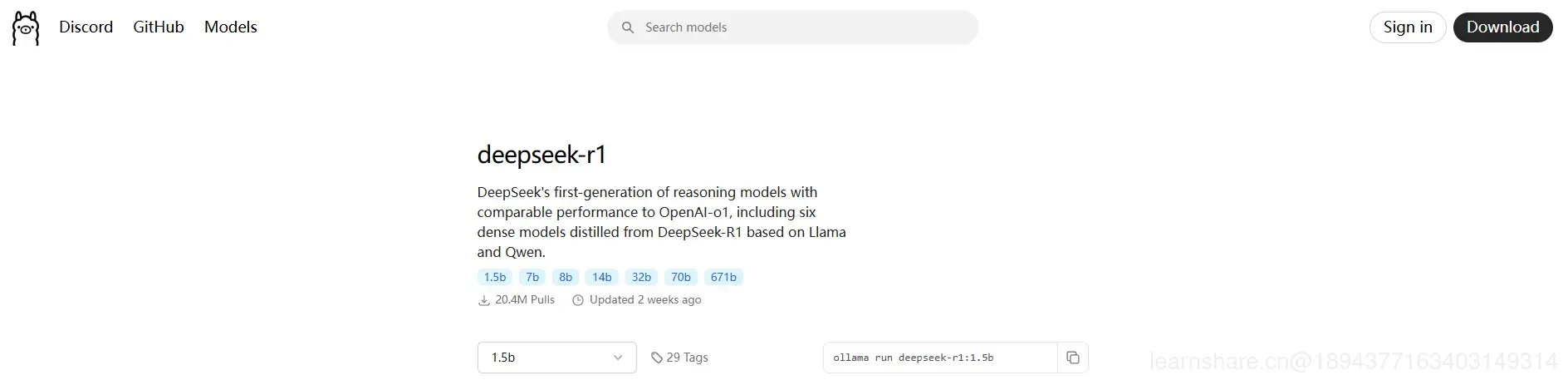
Task: Click the ollama run command text
Action: tap(914, 358)
